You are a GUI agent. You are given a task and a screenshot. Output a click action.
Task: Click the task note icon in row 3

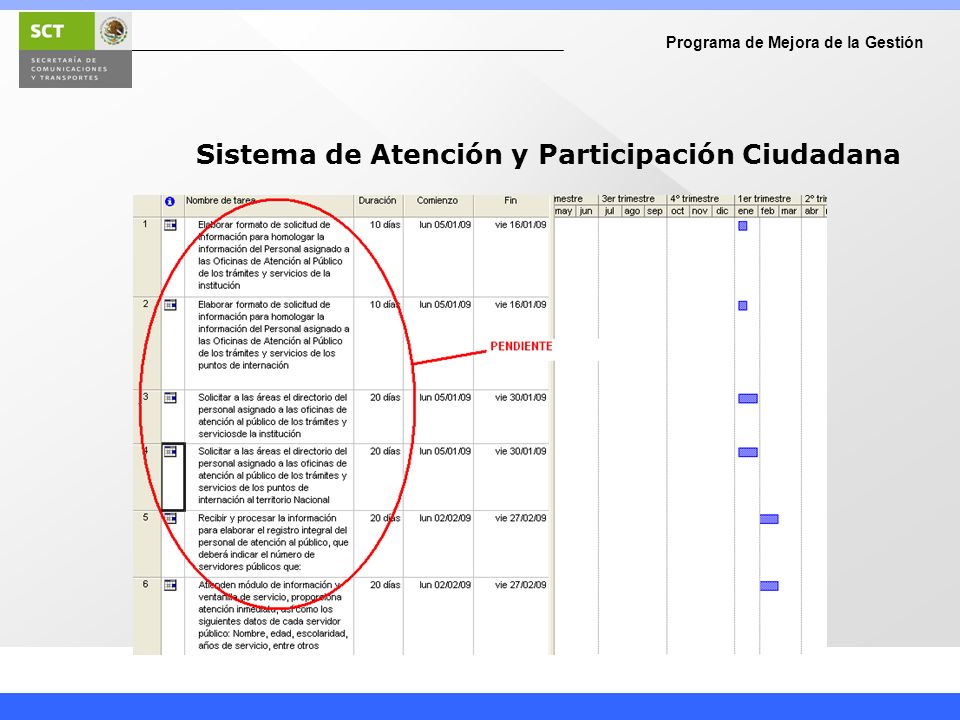[x=170, y=398]
